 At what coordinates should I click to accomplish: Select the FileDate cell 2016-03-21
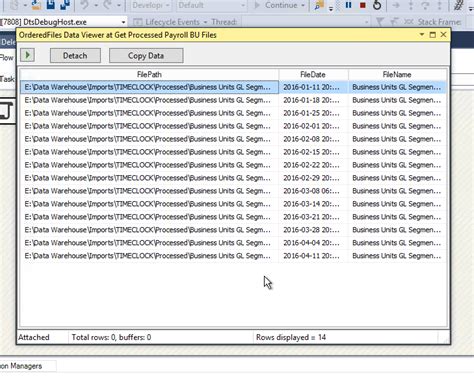coord(313,217)
